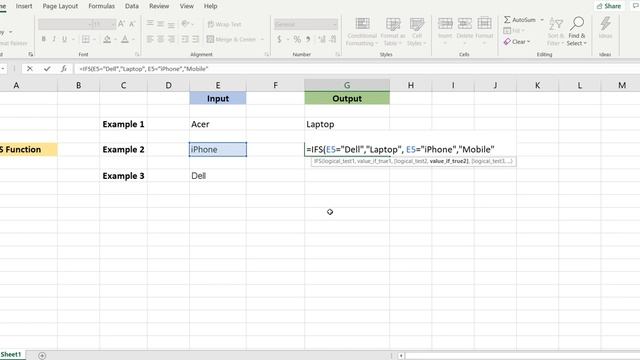Viewport: 640px width, 360px height.
Task: Select the cell containing Acer
Action: tap(218, 124)
